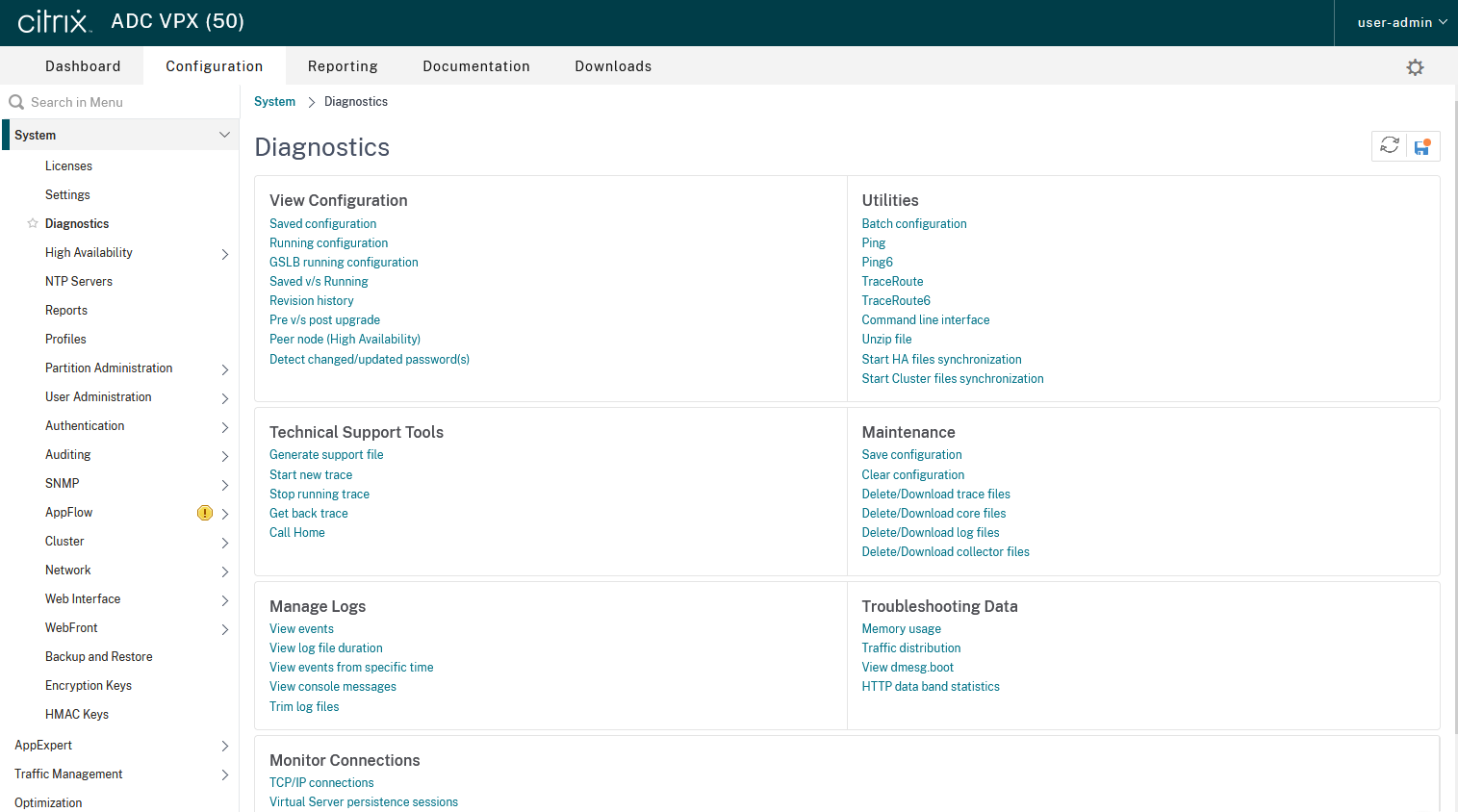This screenshot has height=812, width=1458.
Task: Click the page vertical scrollbar
Action: (x=1453, y=385)
